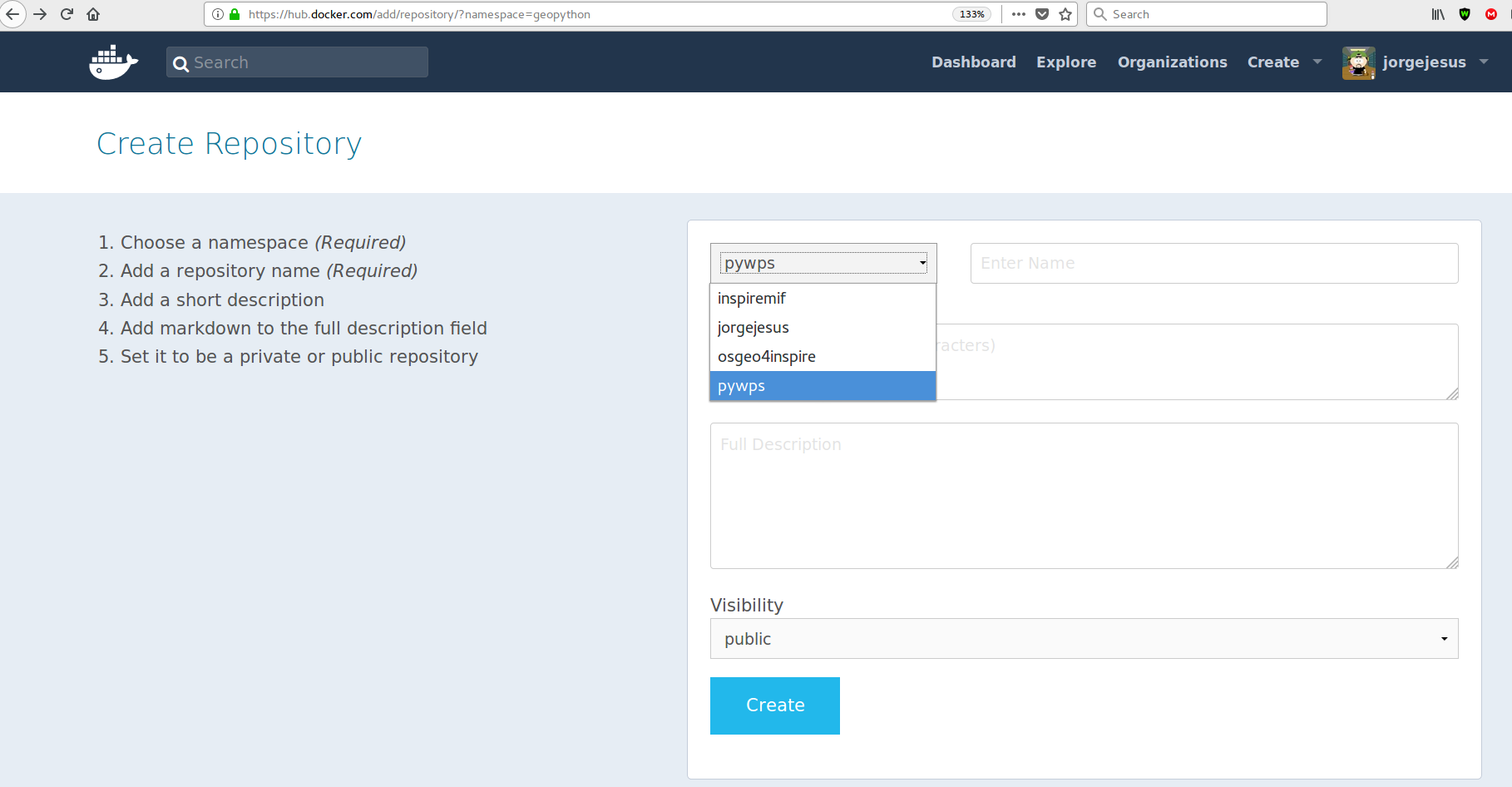Click the Docker whale logo
This screenshot has height=787, width=1512.
[x=113, y=62]
